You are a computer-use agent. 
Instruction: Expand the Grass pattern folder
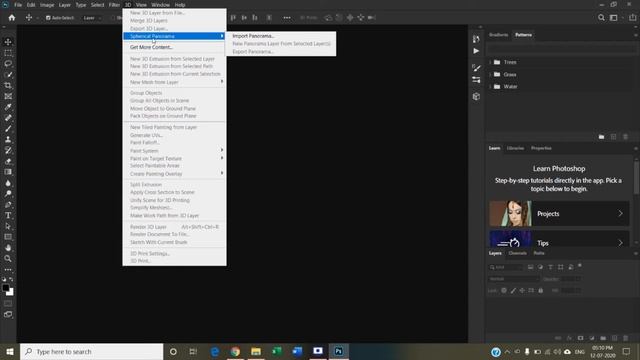(x=490, y=74)
